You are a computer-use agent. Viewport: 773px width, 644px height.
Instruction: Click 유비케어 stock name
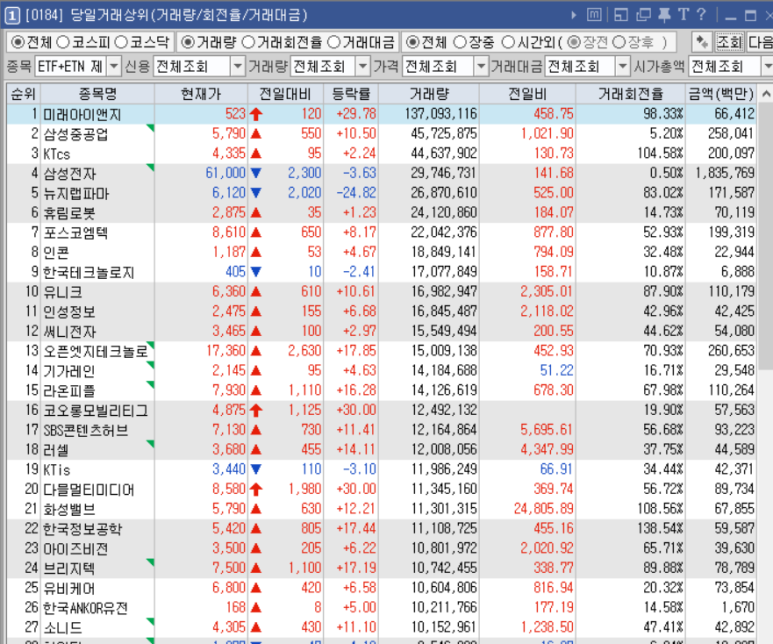(x=69, y=588)
